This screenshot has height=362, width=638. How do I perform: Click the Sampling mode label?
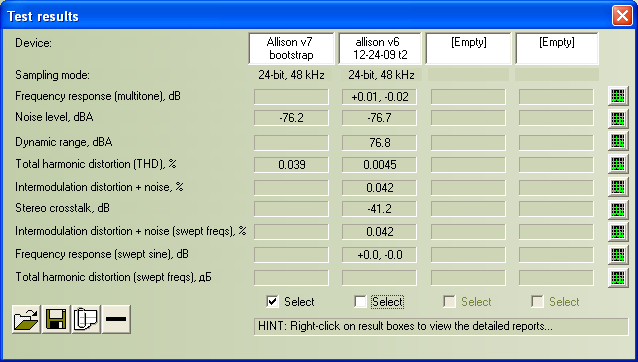pyautogui.click(x=52, y=75)
